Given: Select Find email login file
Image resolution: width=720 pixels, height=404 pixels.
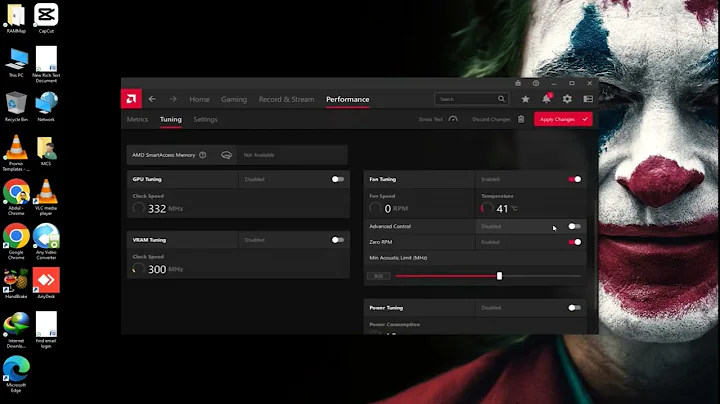Looking at the screenshot, I should 46,330.
